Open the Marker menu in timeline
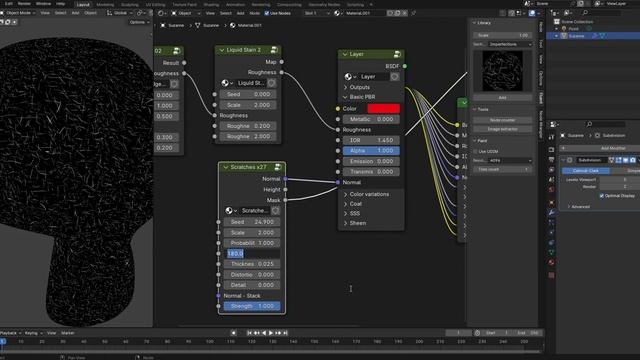This screenshot has height=360, width=640. [x=68, y=333]
